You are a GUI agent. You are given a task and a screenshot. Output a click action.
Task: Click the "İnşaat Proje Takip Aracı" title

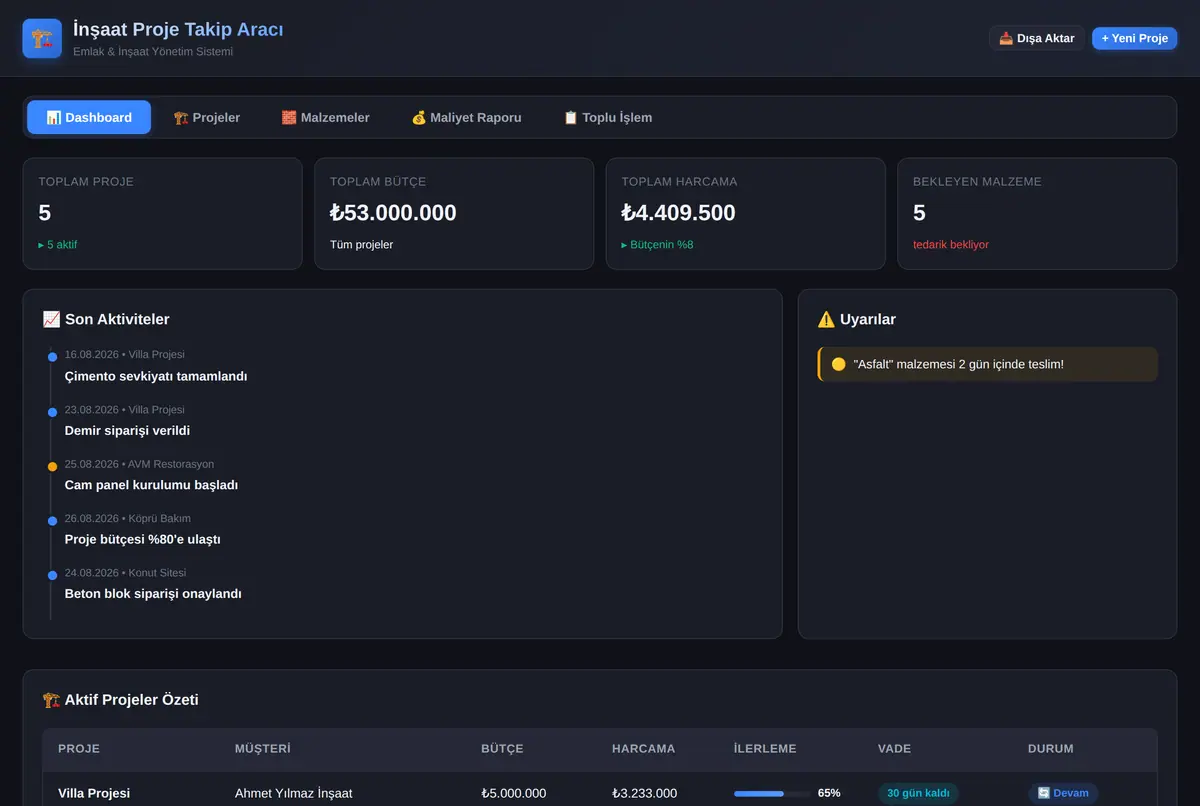178,30
